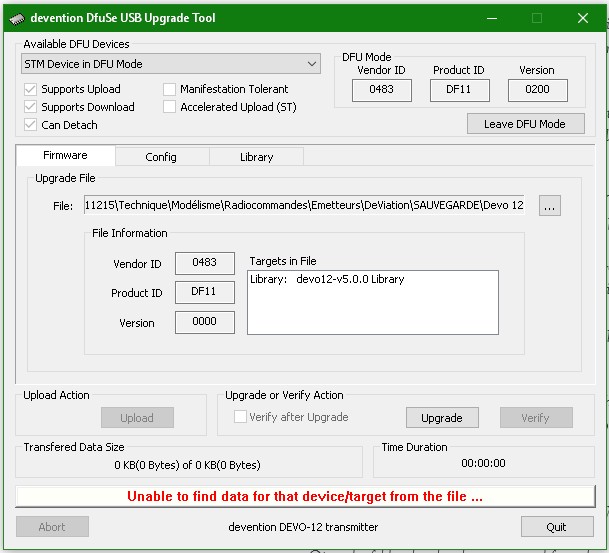Click the DFU Mode Vendor ID field
The image size is (609, 553).
[x=382, y=90]
